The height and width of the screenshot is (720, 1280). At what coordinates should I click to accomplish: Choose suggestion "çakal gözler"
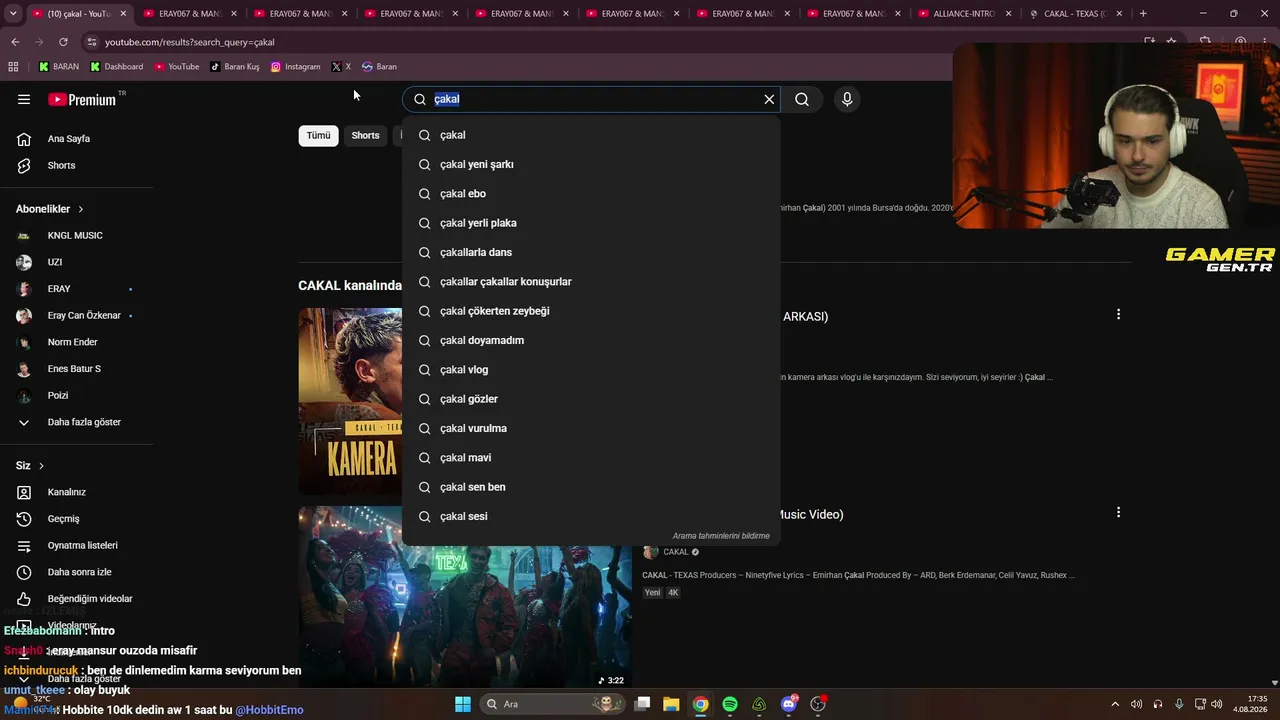coord(591,399)
